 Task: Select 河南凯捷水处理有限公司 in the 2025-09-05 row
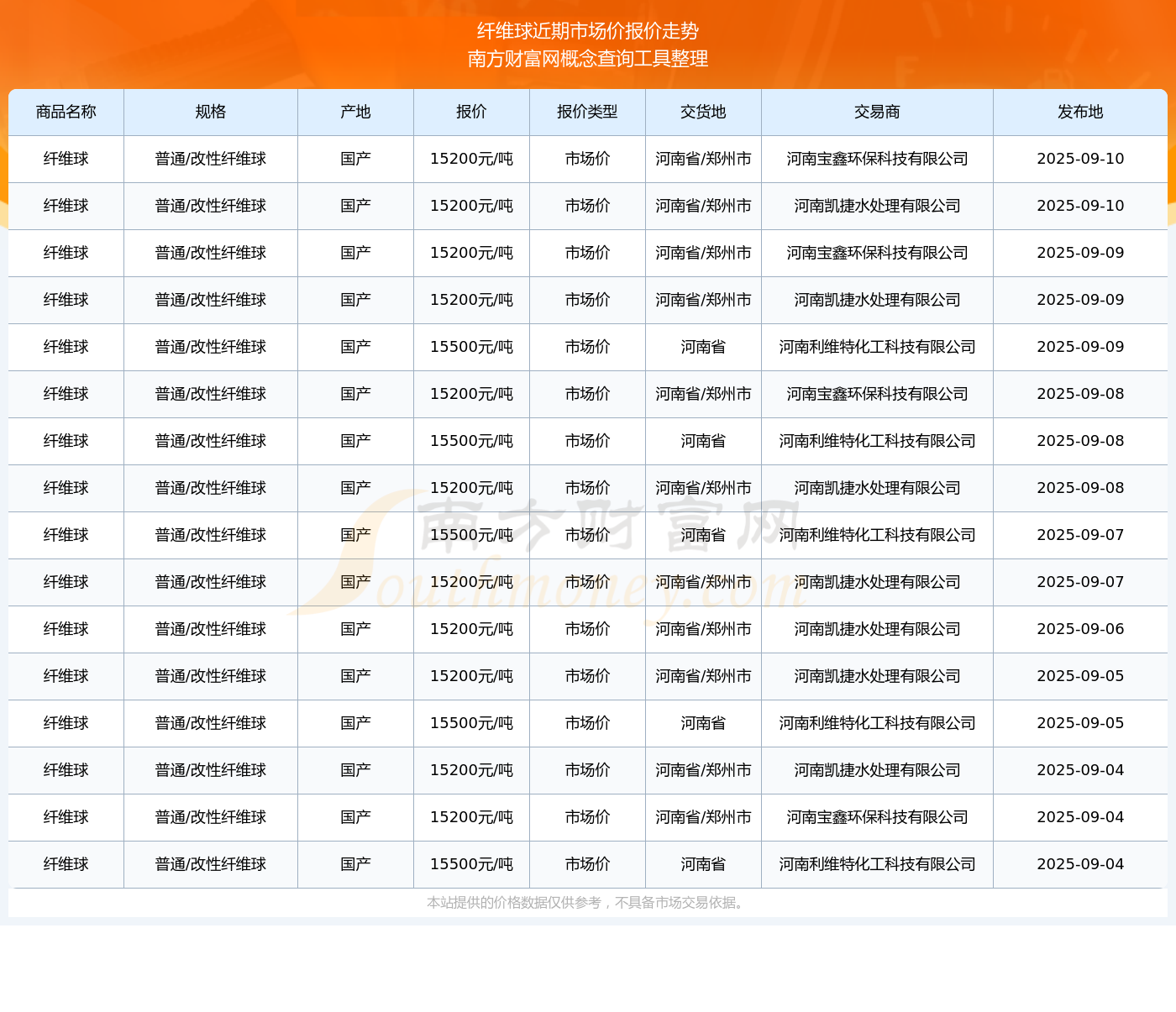[878, 676]
